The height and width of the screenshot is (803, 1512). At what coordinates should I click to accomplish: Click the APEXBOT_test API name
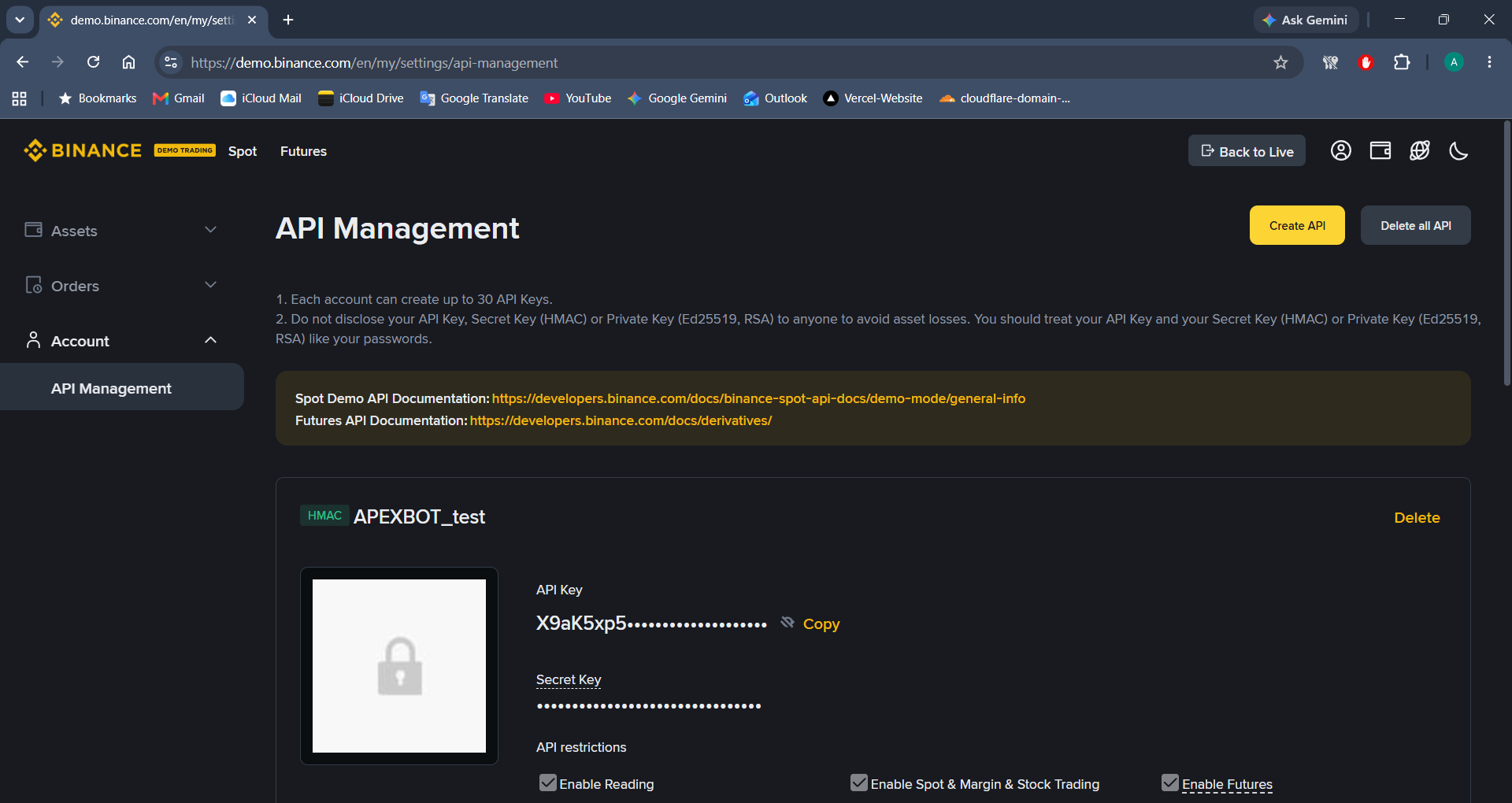[x=419, y=516]
